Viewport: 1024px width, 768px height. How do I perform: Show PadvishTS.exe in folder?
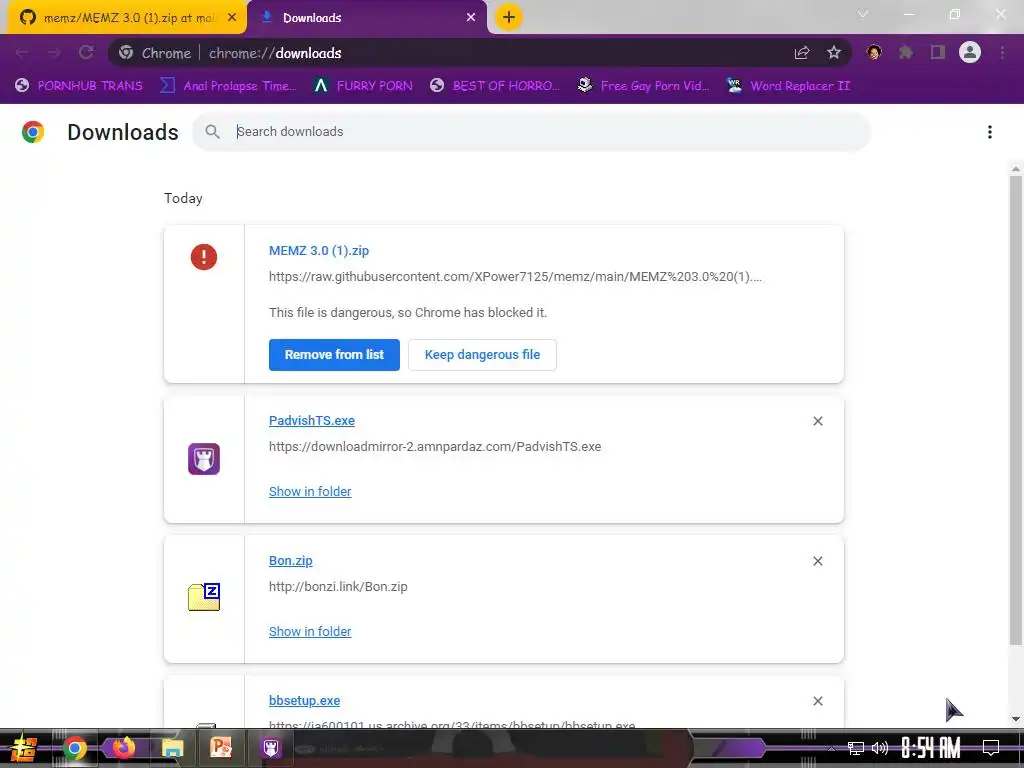pyautogui.click(x=310, y=492)
